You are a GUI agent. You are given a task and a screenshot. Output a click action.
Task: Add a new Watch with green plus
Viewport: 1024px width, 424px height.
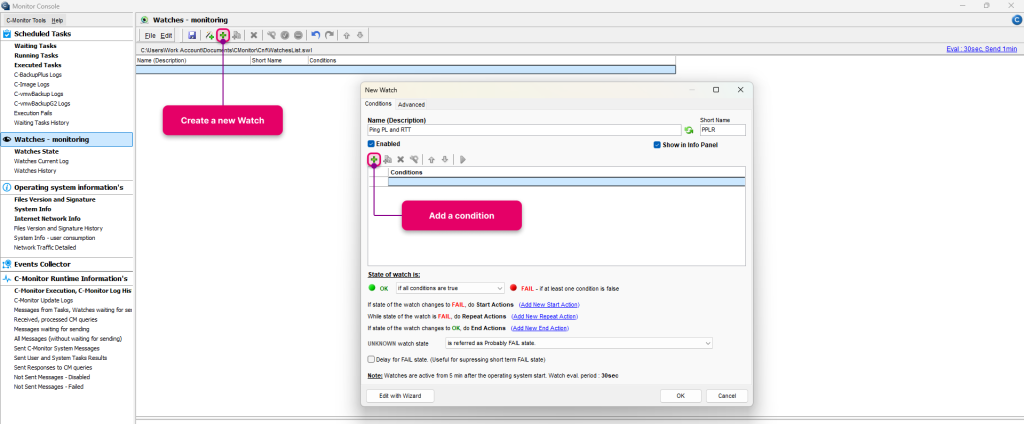[x=223, y=35]
